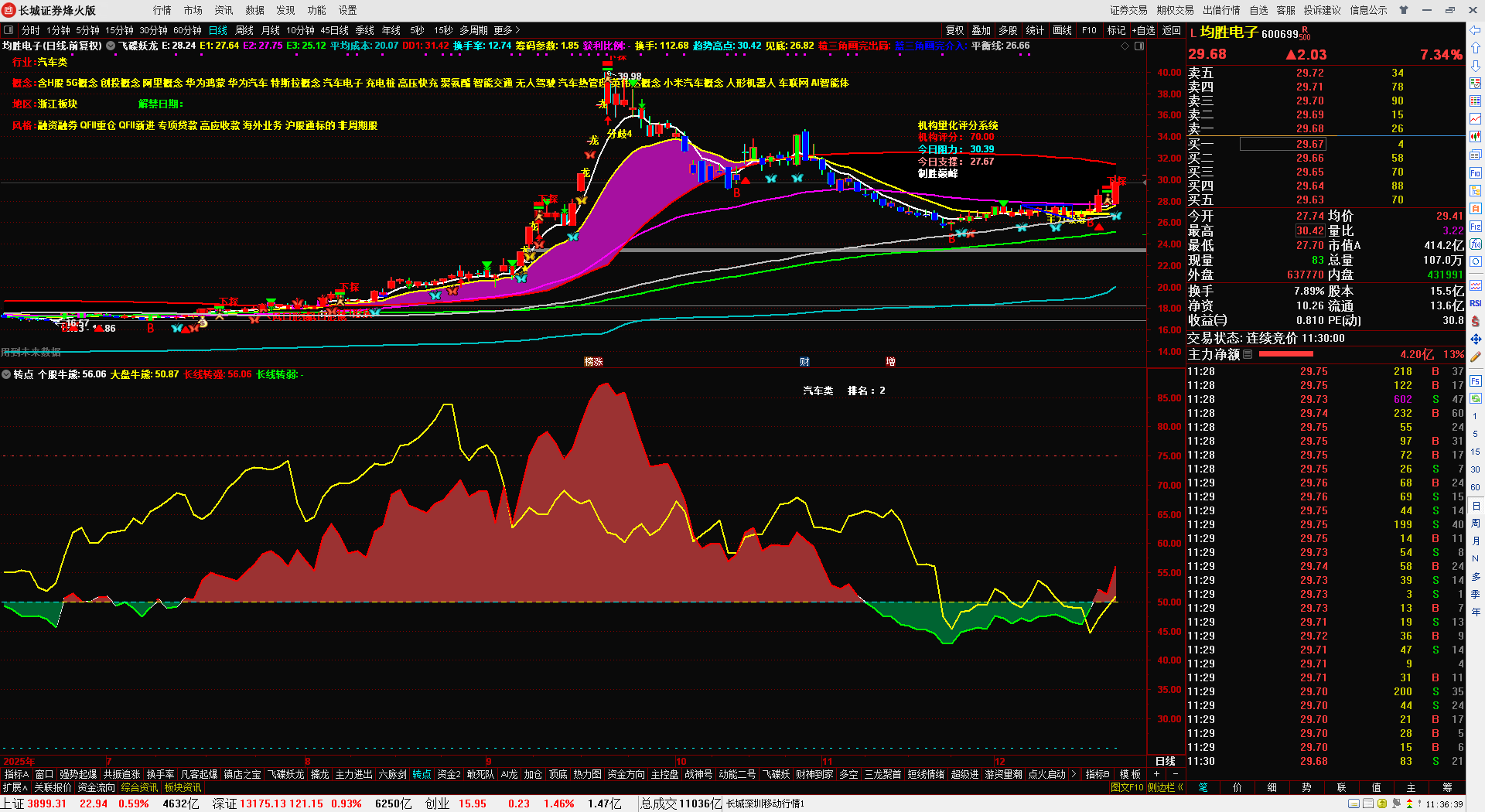Open the f(x) formula icon
The height and width of the screenshot is (812, 1485).
(x=1476, y=244)
